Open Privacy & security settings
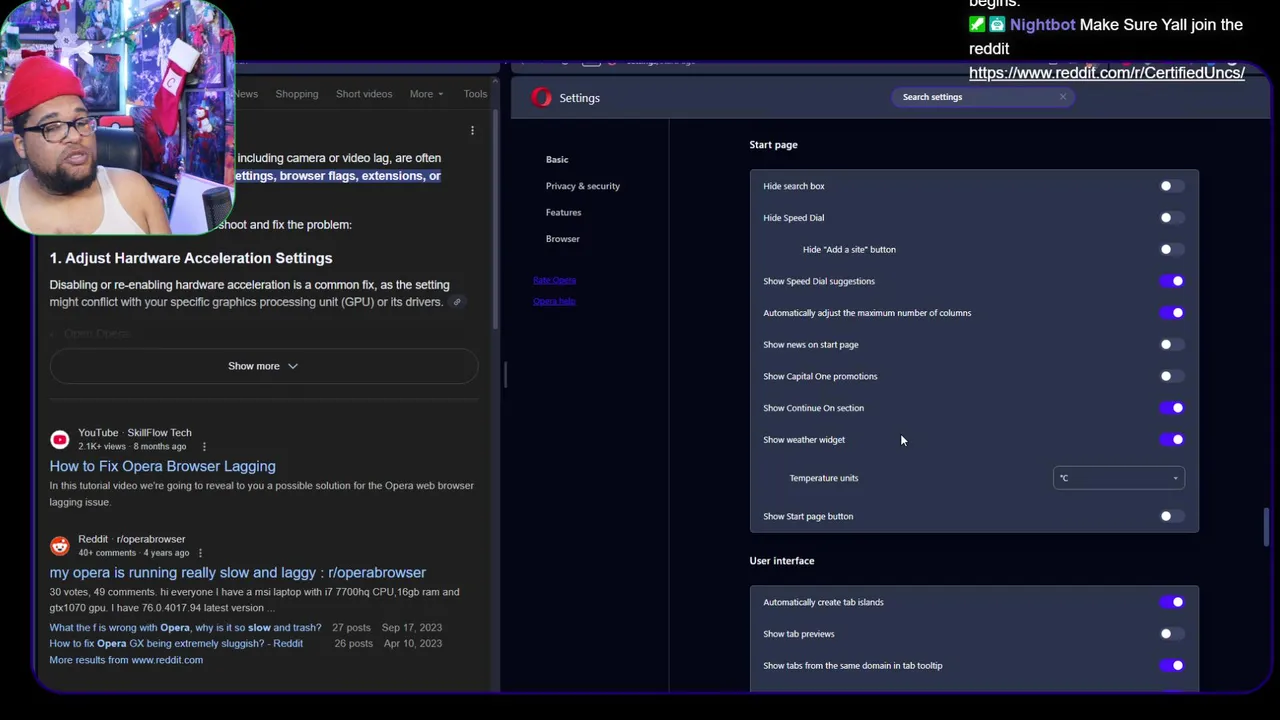Screen dimensions: 1280x720 [x=583, y=186]
